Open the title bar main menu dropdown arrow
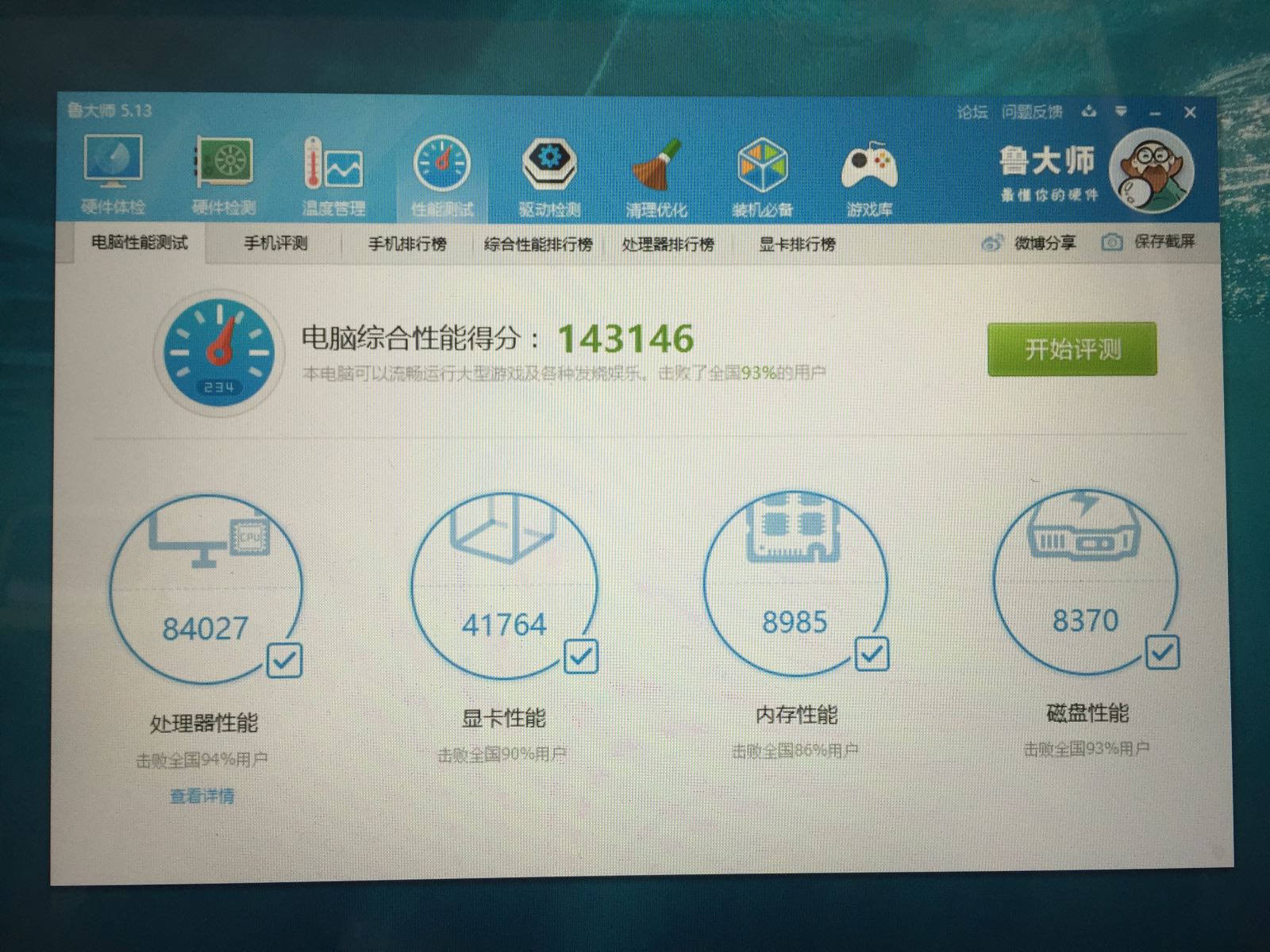Viewport: 1270px width, 952px height. point(1121,111)
